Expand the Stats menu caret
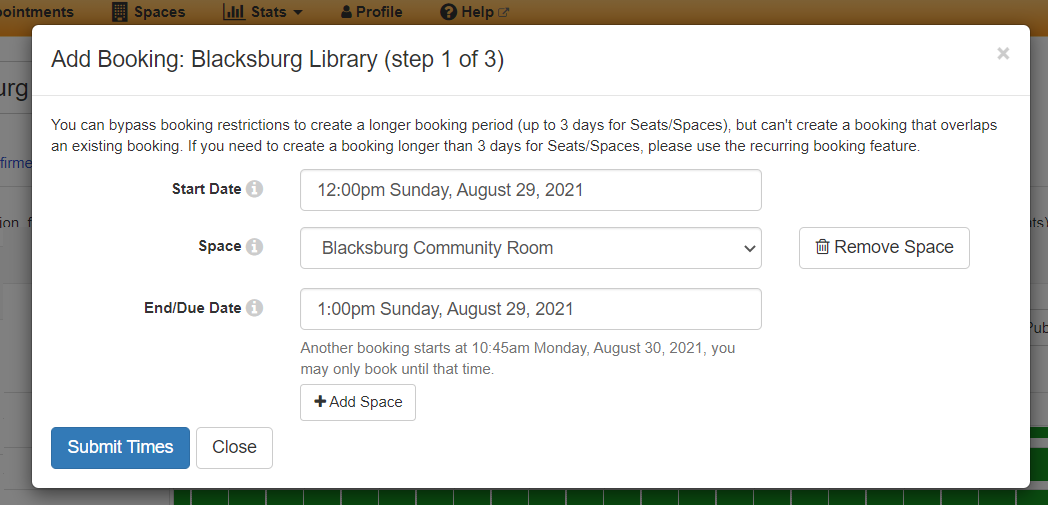 [x=298, y=13]
